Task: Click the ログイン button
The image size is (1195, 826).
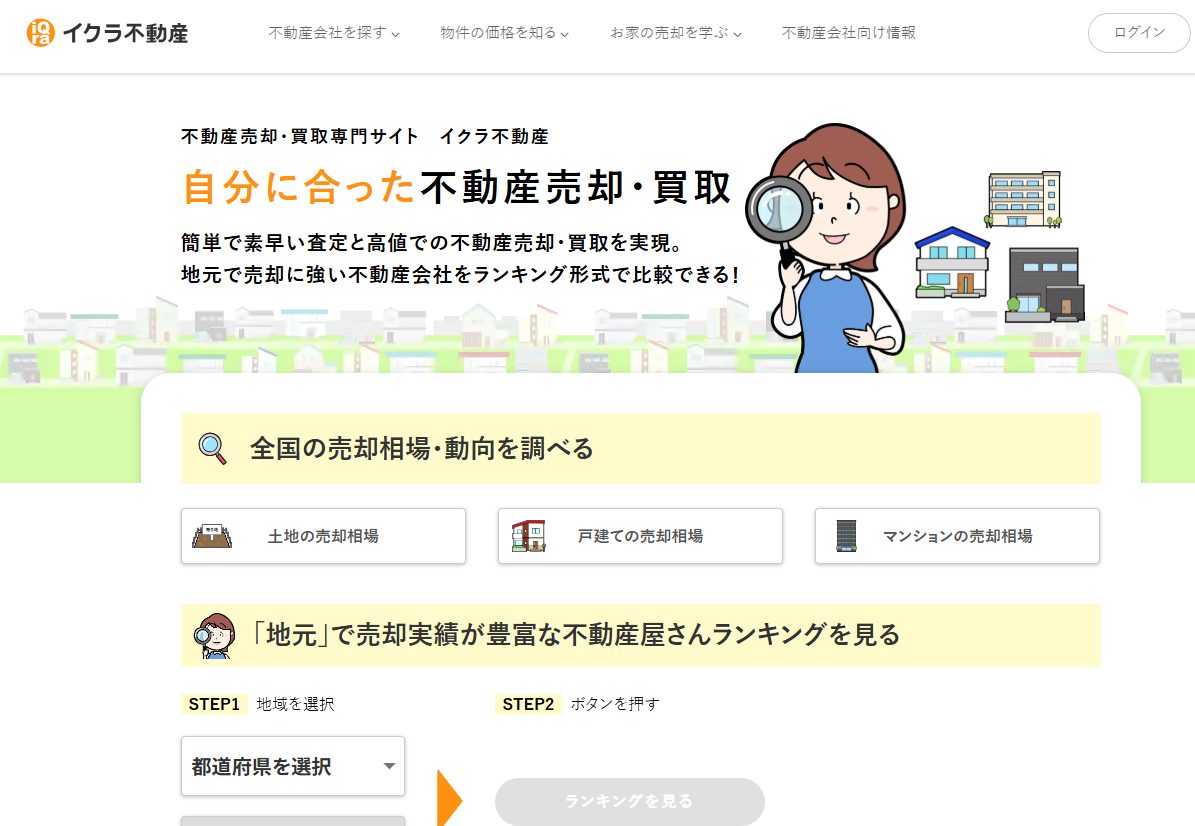Action: [x=1139, y=33]
